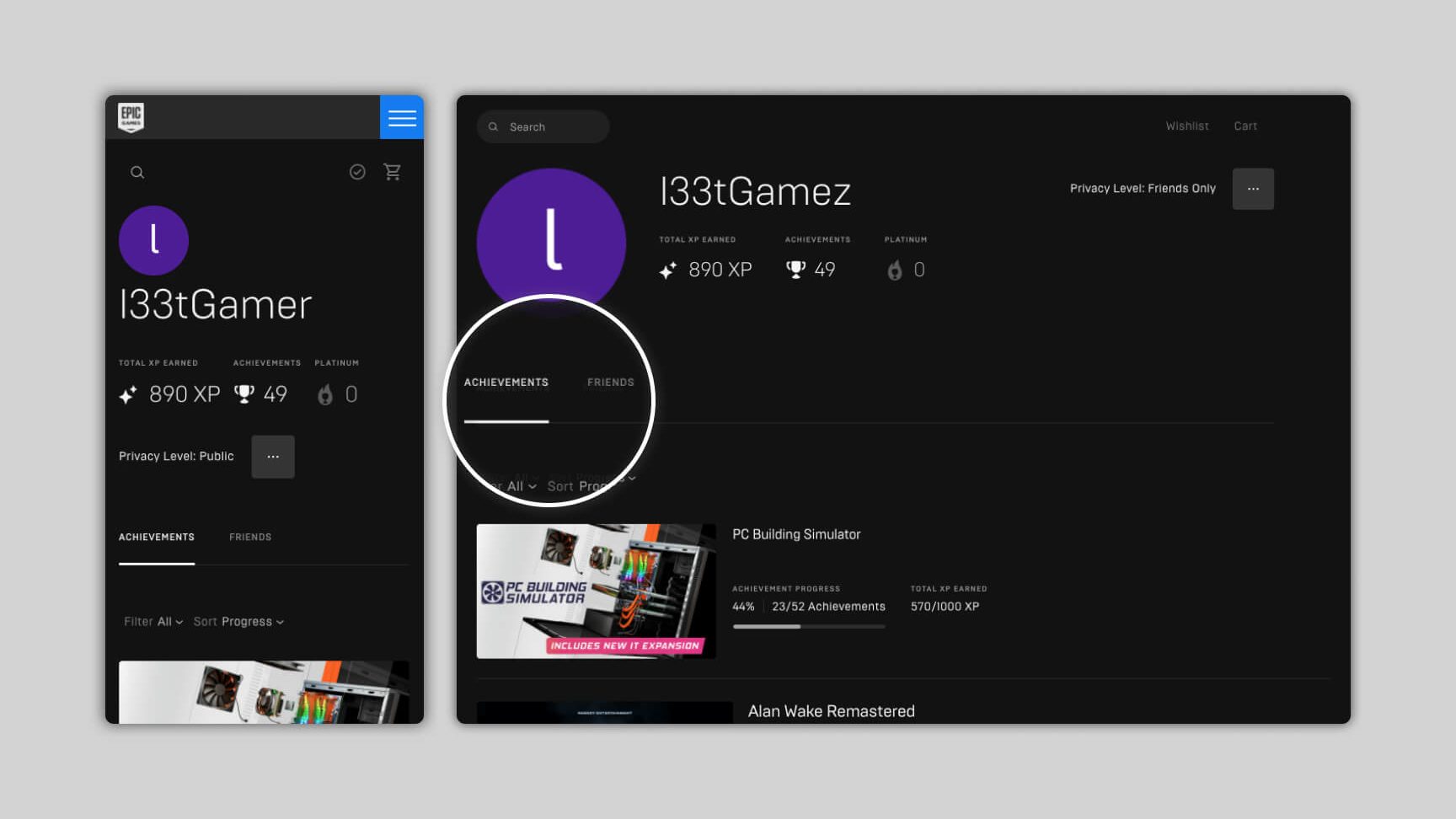Select the Friends tab in mobile view

pyautogui.click(x=250, y=537)
